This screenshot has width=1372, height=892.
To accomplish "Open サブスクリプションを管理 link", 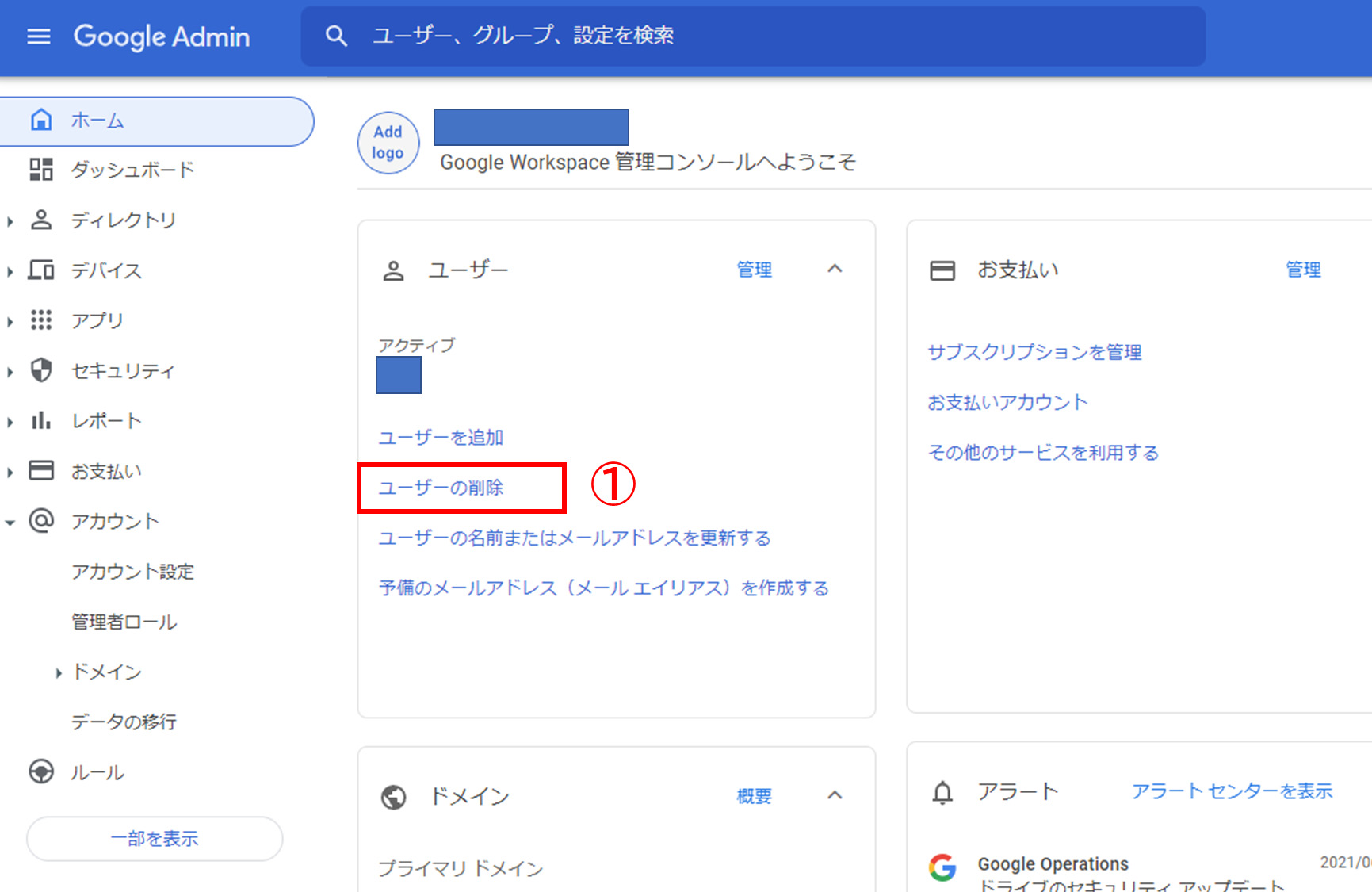I will [1034, 352].
